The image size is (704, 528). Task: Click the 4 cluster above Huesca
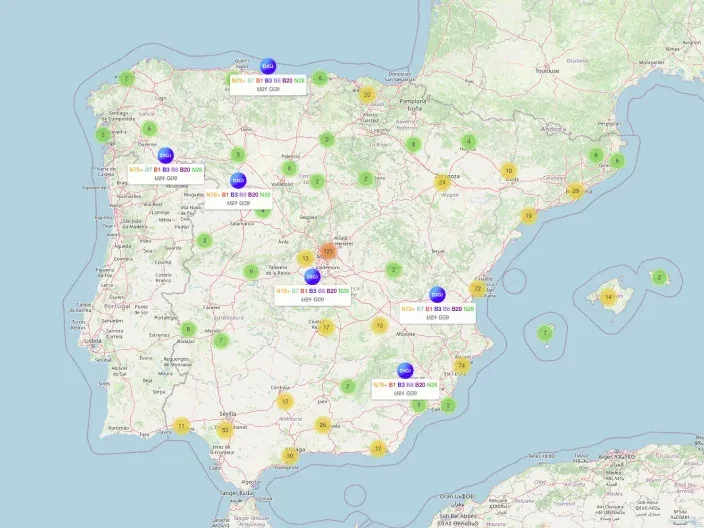pyautogui.click(x=469, y=142)
